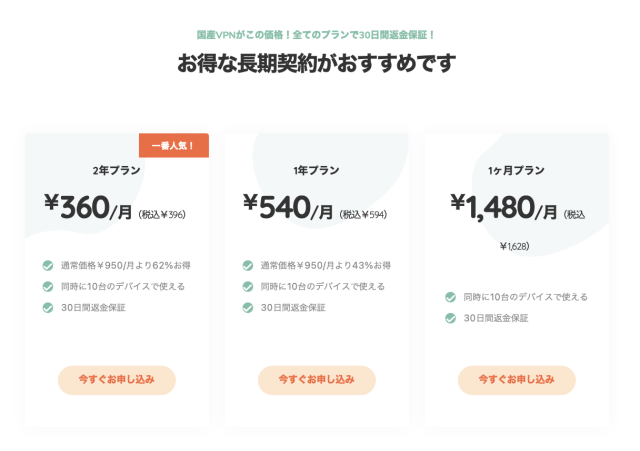Click the ¥360/月 price

click(x=88, y=208)
